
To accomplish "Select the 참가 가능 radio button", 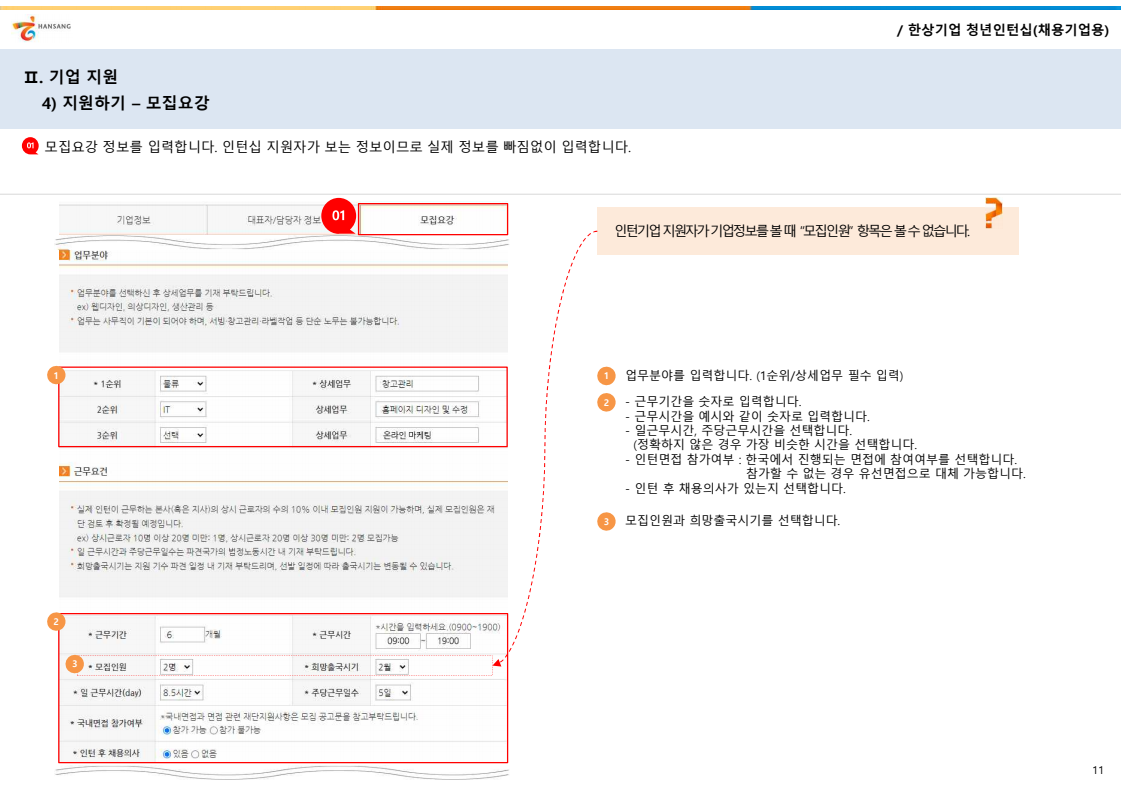I will pyautogui.click(x=167, y=730).
